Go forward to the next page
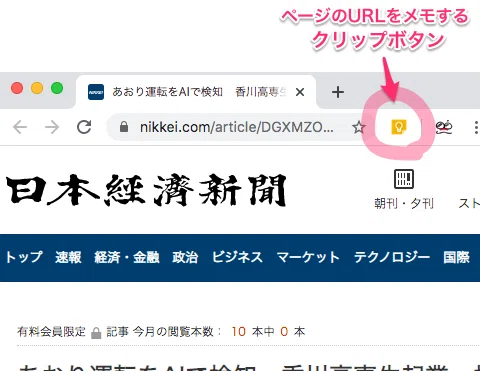The height and width of the screenshot is (371, 480). pos(52,127)
